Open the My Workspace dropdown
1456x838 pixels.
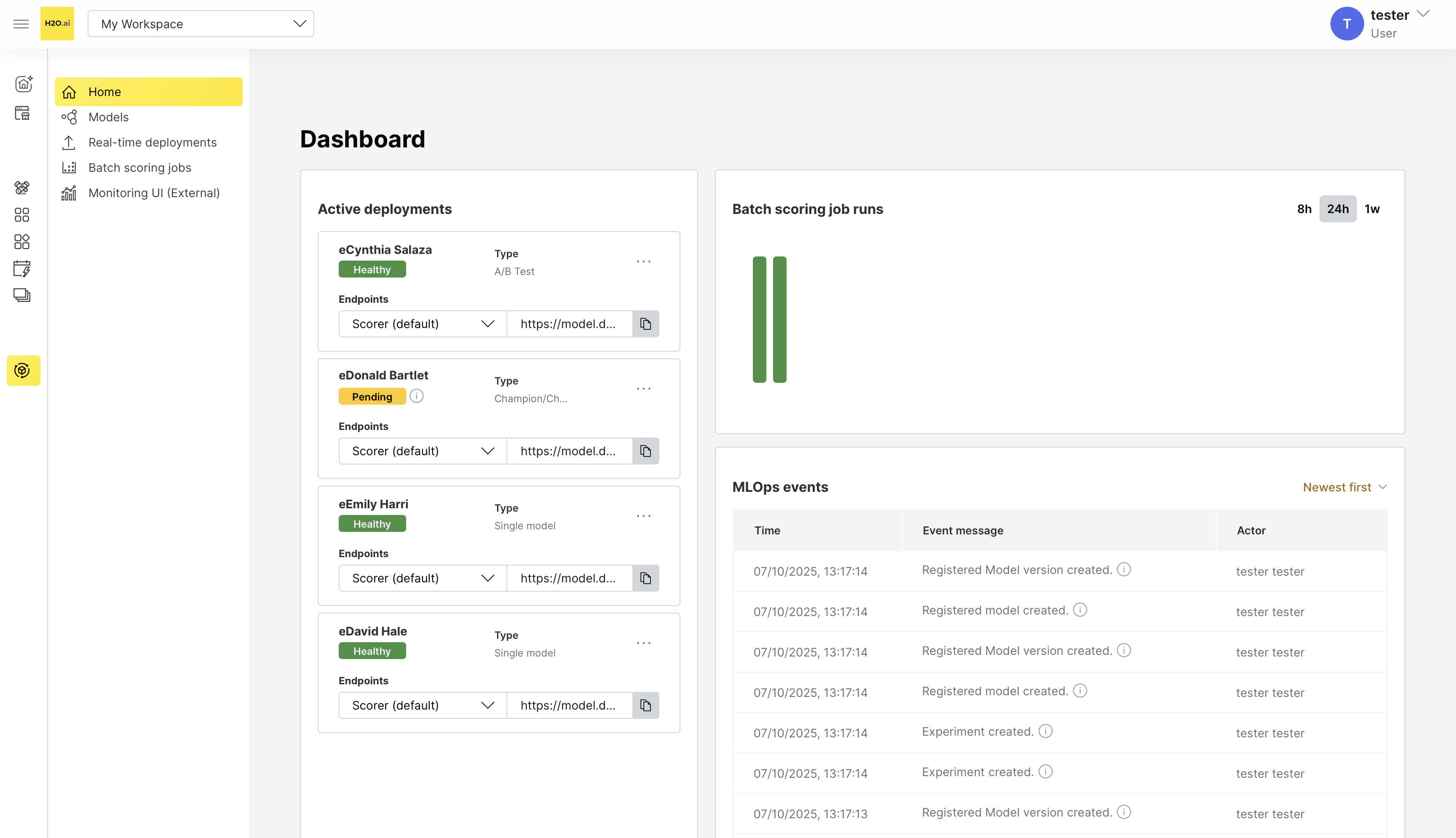[201, 24]
